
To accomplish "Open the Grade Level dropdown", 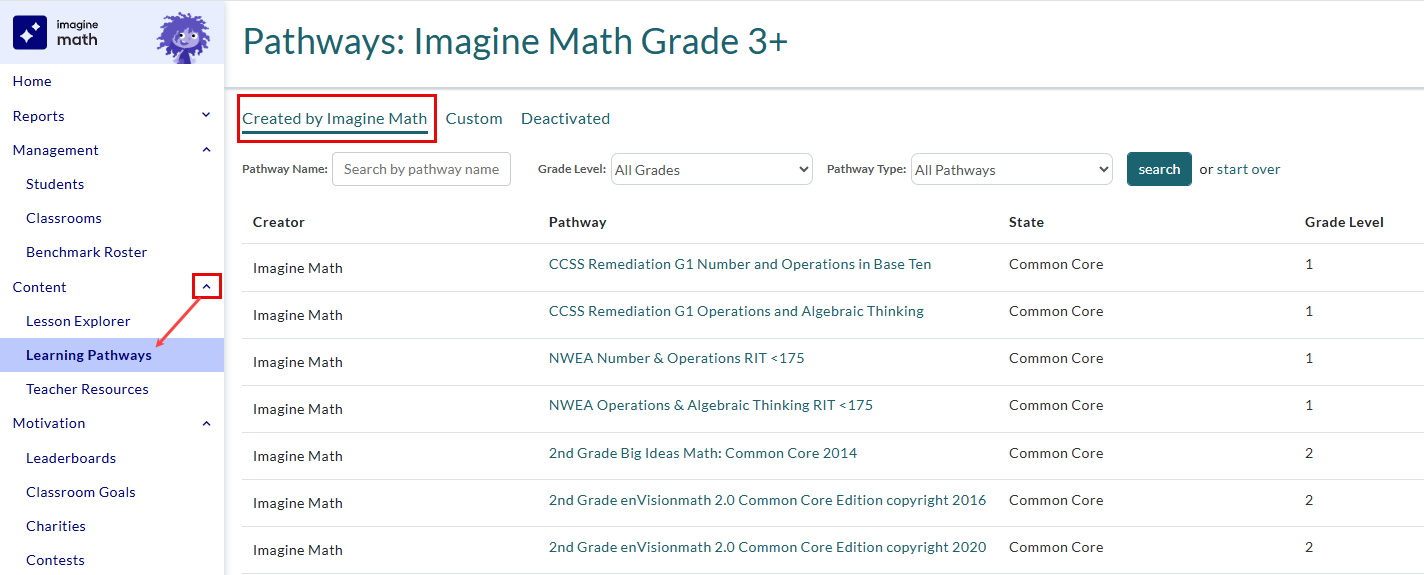I will pos(711,170).
